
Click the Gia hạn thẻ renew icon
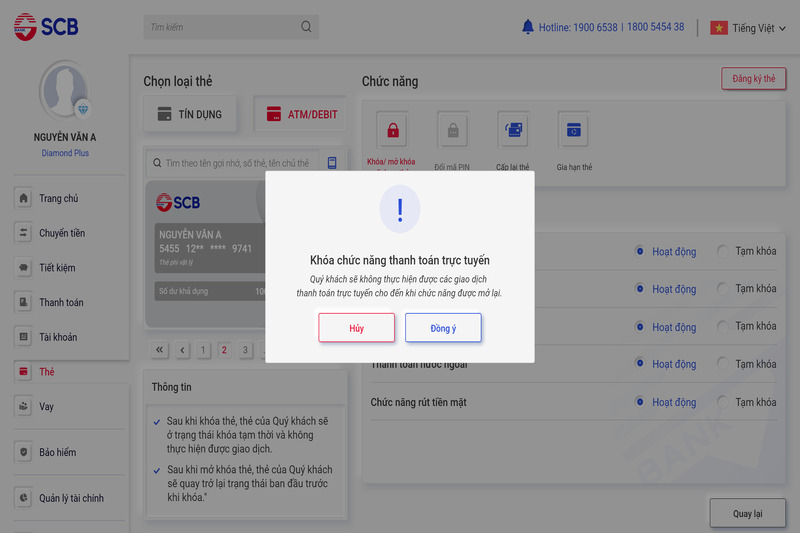(573, 130)
